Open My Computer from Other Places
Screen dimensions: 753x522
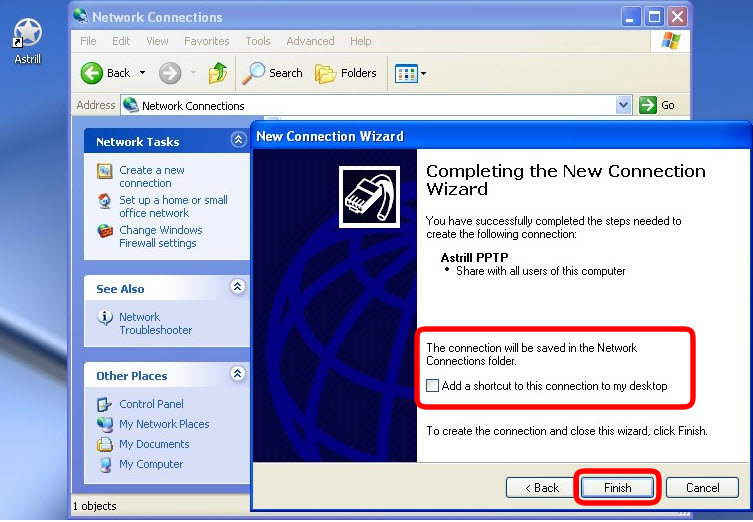click(x=105, y=464)
